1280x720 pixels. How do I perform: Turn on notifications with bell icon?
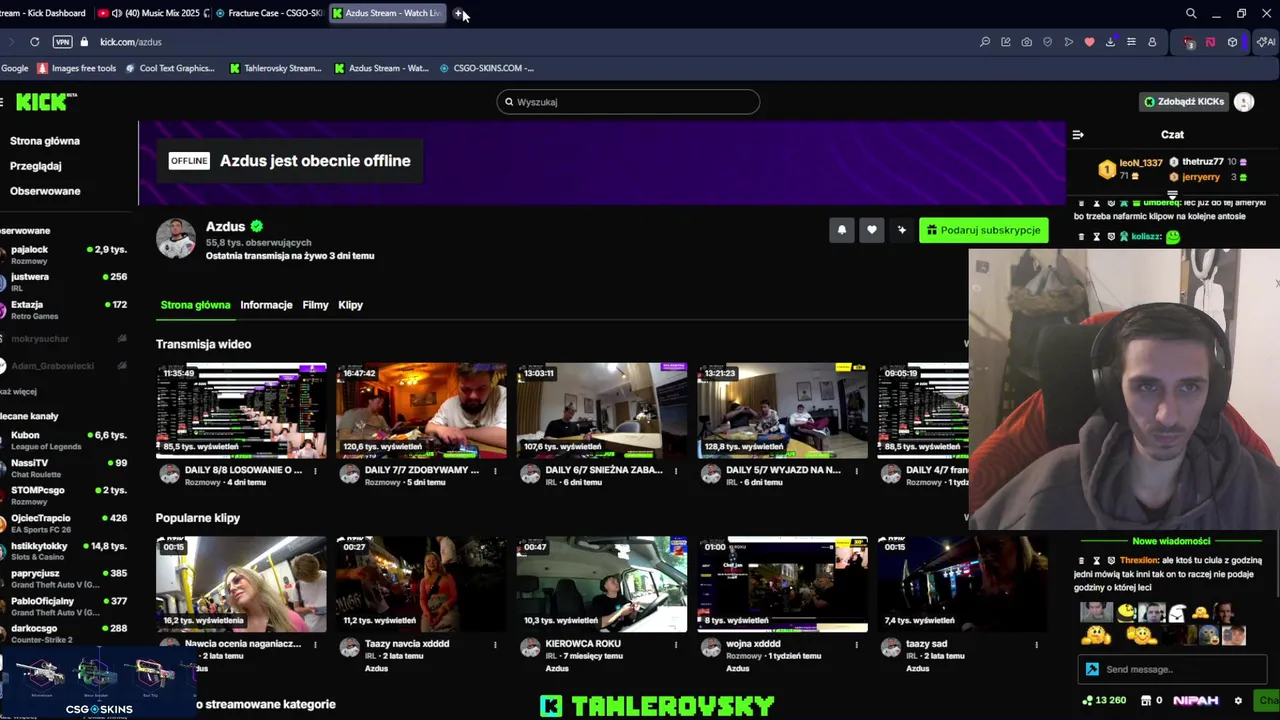[842, 230]
